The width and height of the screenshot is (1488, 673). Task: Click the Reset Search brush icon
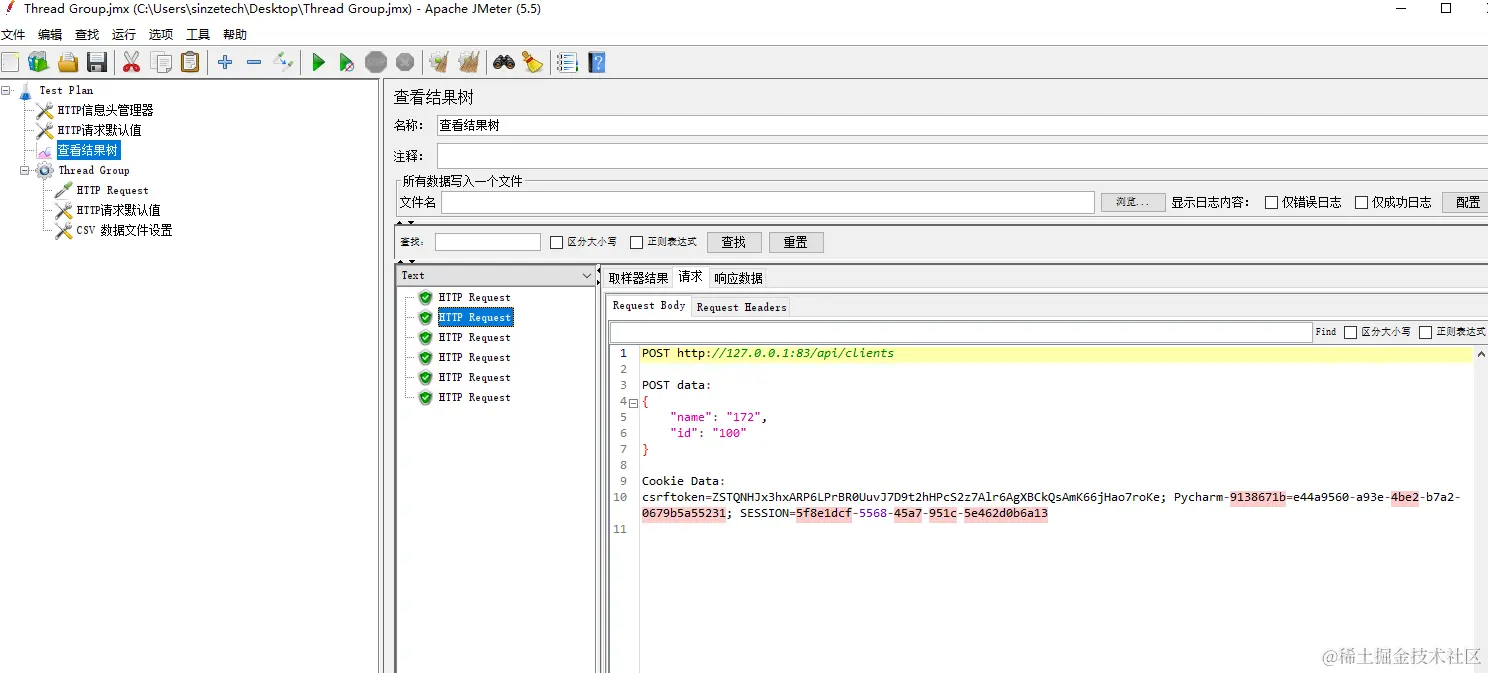coord(533,63)
